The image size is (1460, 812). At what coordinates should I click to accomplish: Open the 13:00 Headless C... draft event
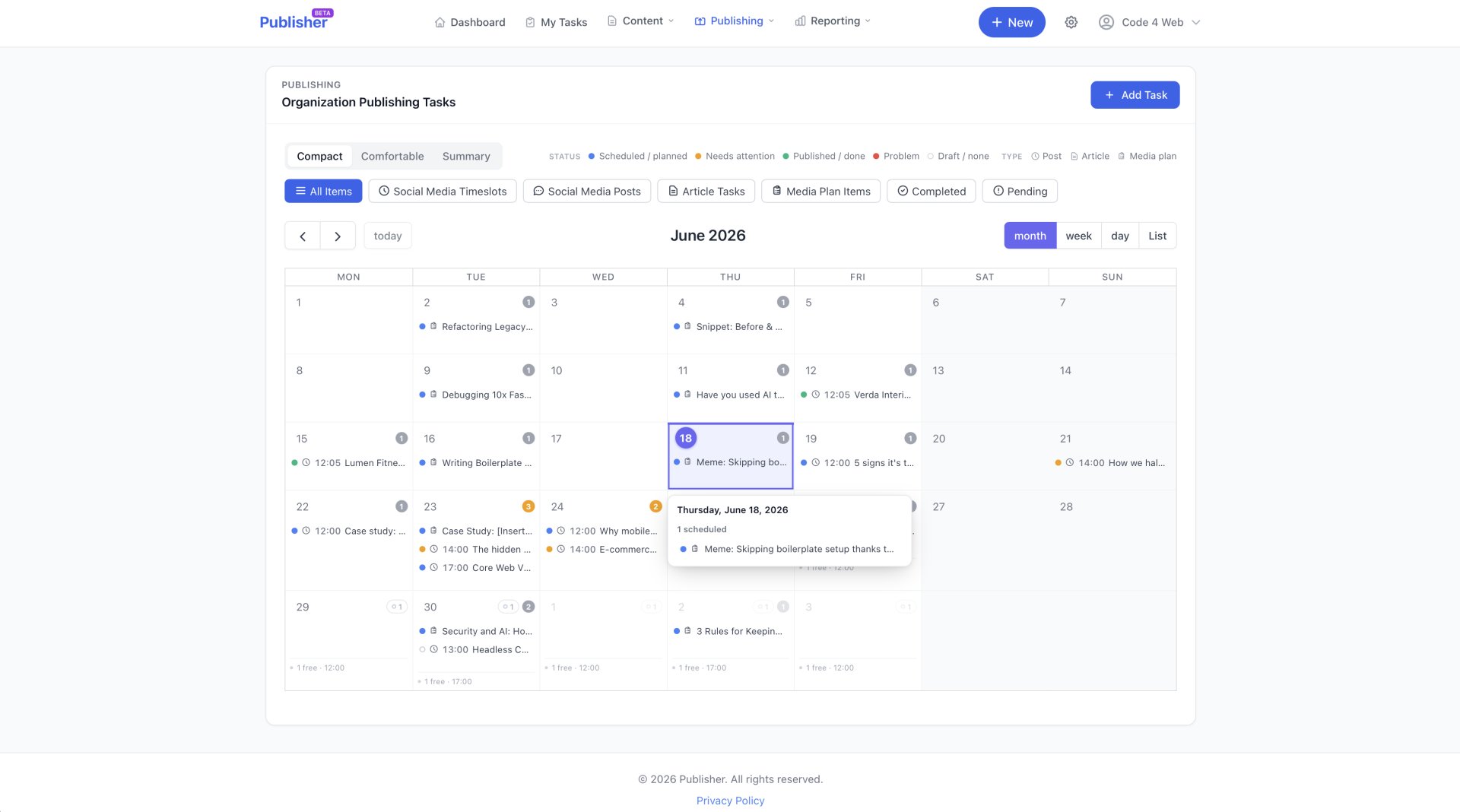tap(476, 649)
